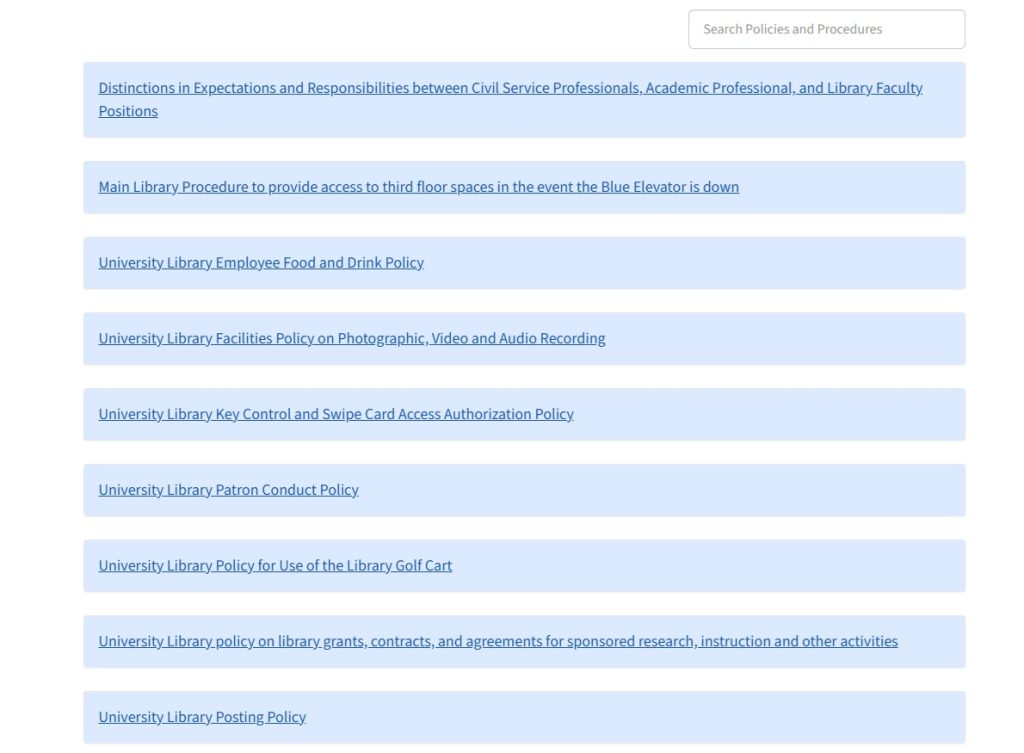The height and width of the screenshot is (753, 1024).
Task: Open the Blue Elevator access procedure link
Action: (418, 187)
